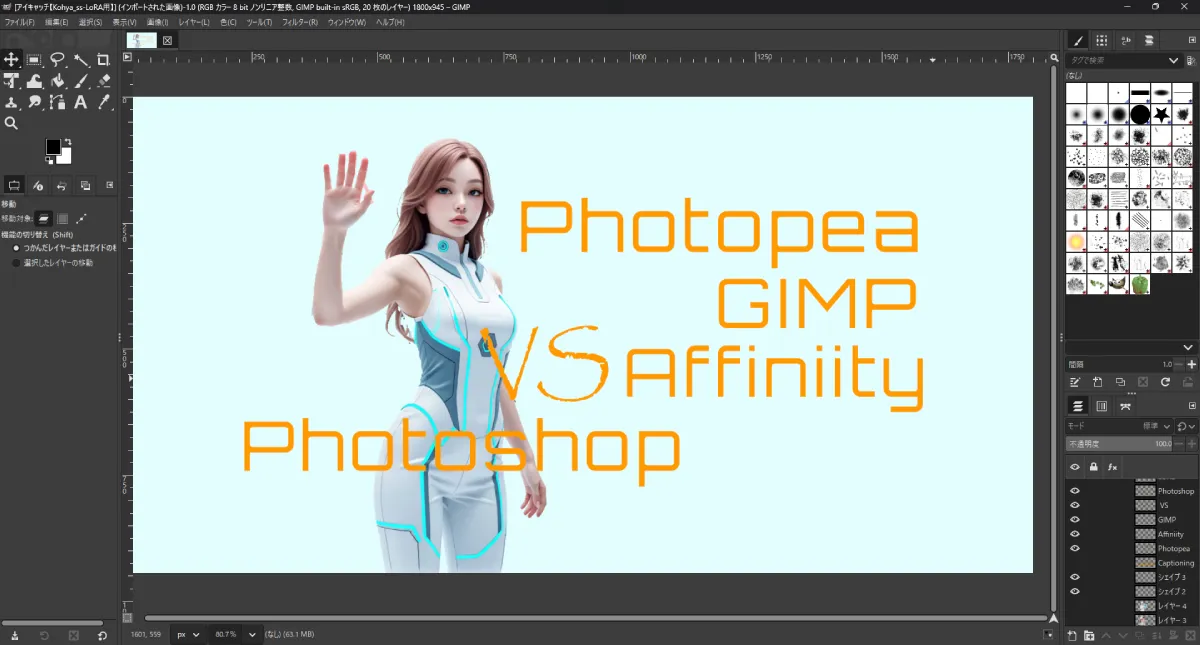Create a new layer group
Screen dimensions: 1200x645
(1090, 636)
